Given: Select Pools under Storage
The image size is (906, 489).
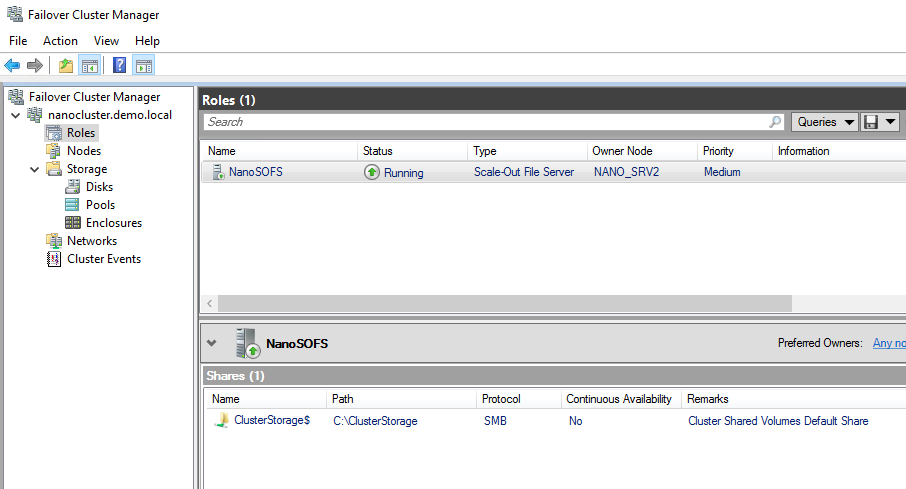Looking at the screenshot, I should click(x=101, y=205).
